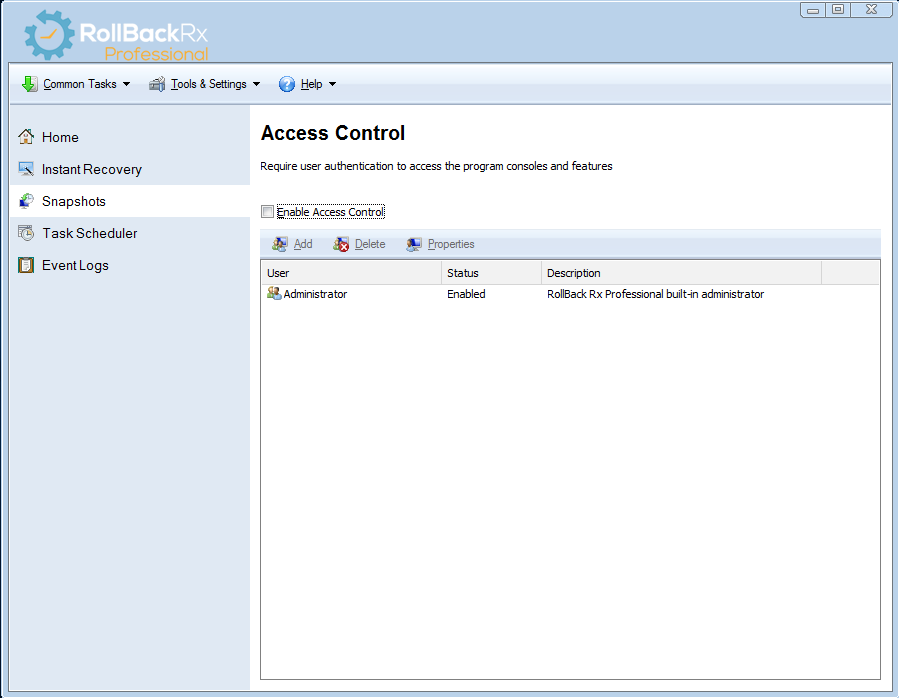
Task: Click the RollBack Rx gear logo
Action: point(49,35)
